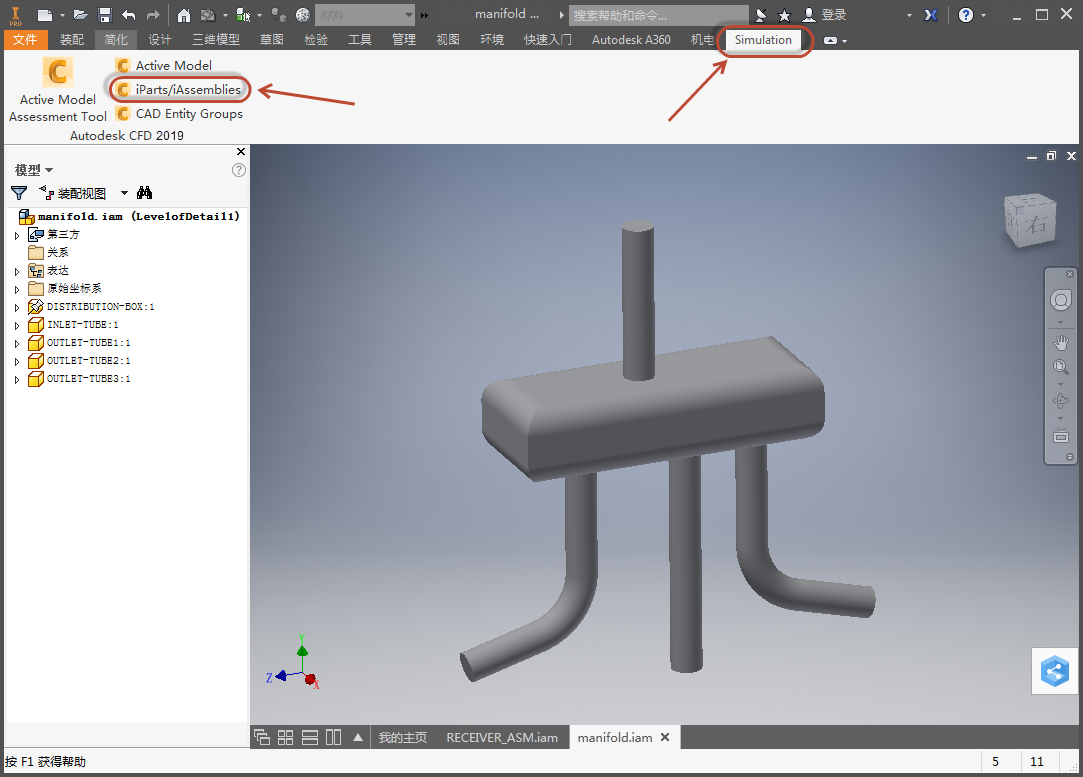Switch to the 装配 ribbon tab
The height and width of the screenshot is (777, 1083).
coord(72,39)
